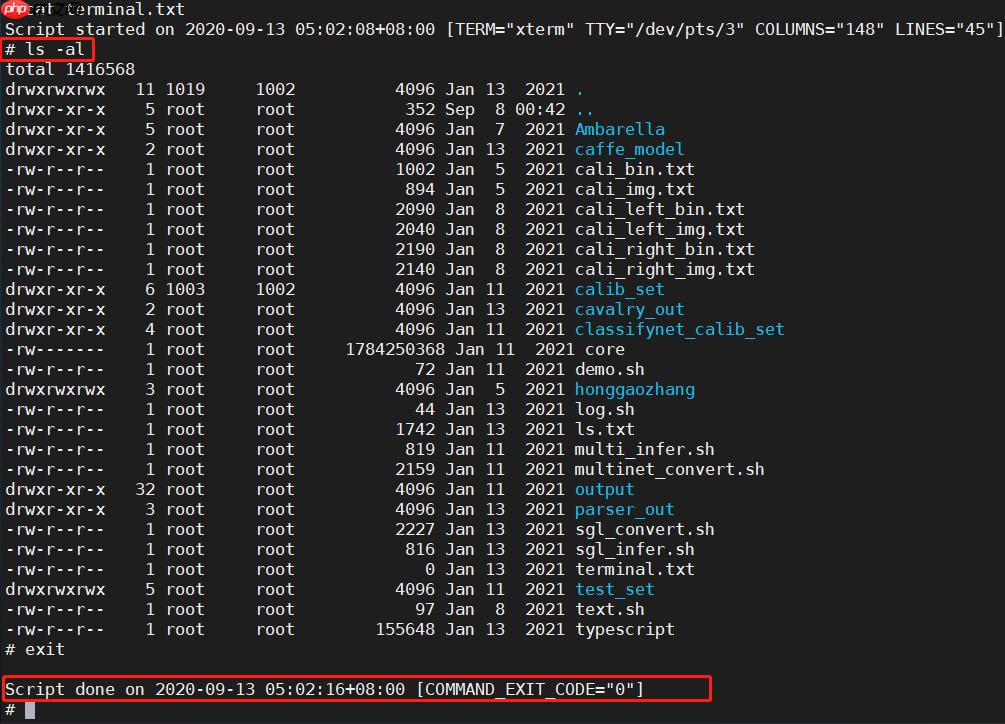Click the '-rw-------' permissions on the core row
This screenshot has height=724, width=1005.
[54, 350]
